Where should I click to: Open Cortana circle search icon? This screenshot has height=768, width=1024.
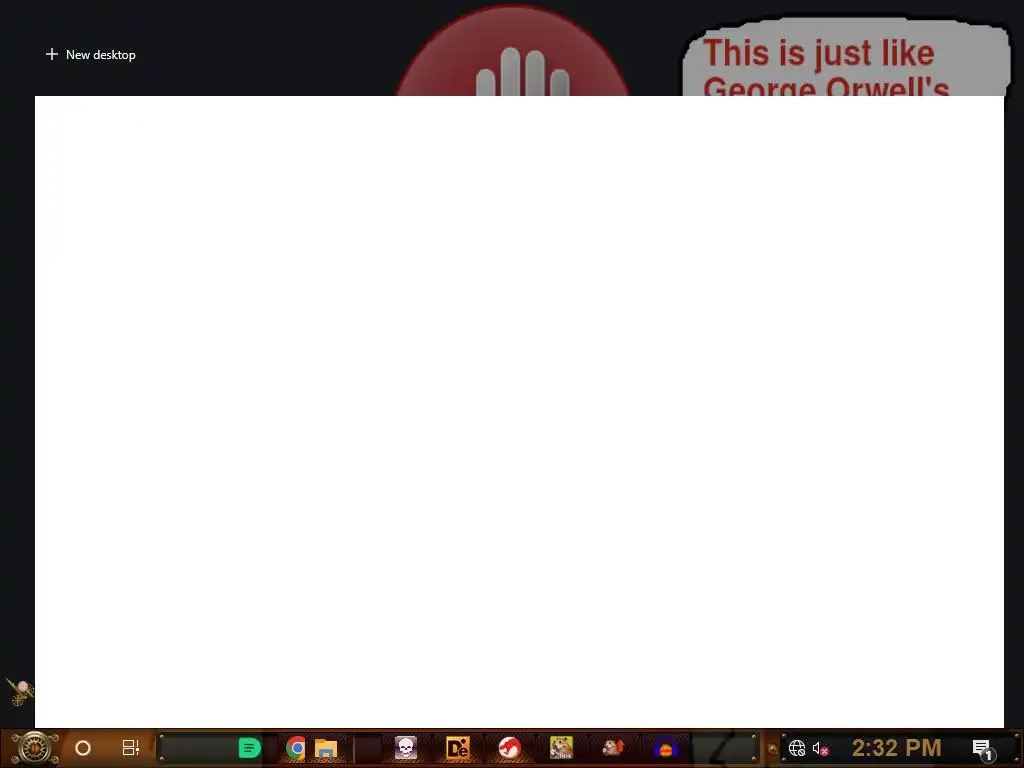click(83, 748)
